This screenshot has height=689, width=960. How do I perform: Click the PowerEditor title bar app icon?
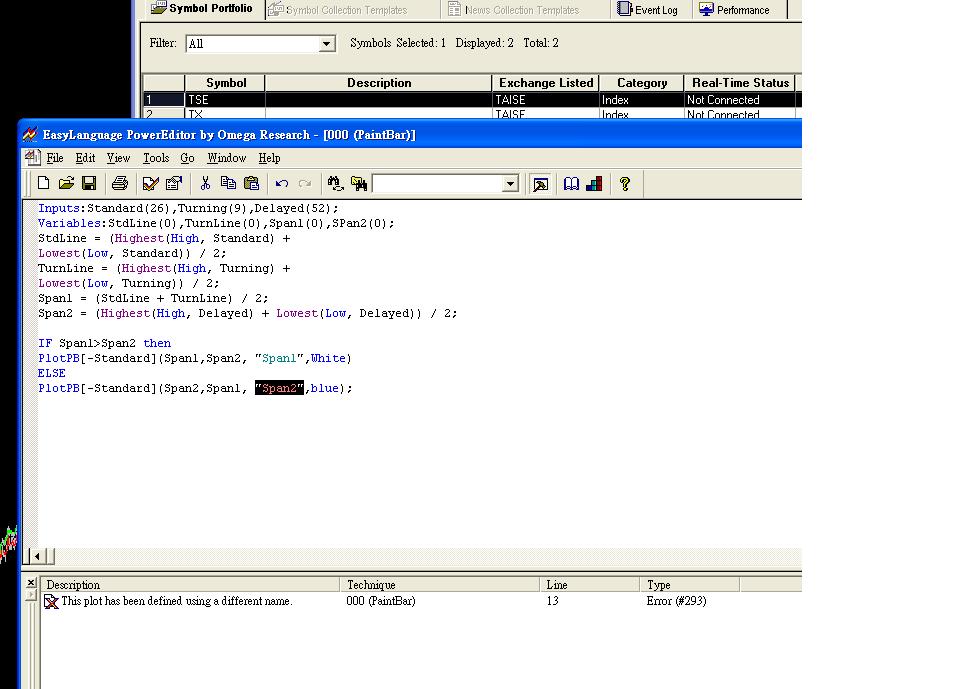29,134
